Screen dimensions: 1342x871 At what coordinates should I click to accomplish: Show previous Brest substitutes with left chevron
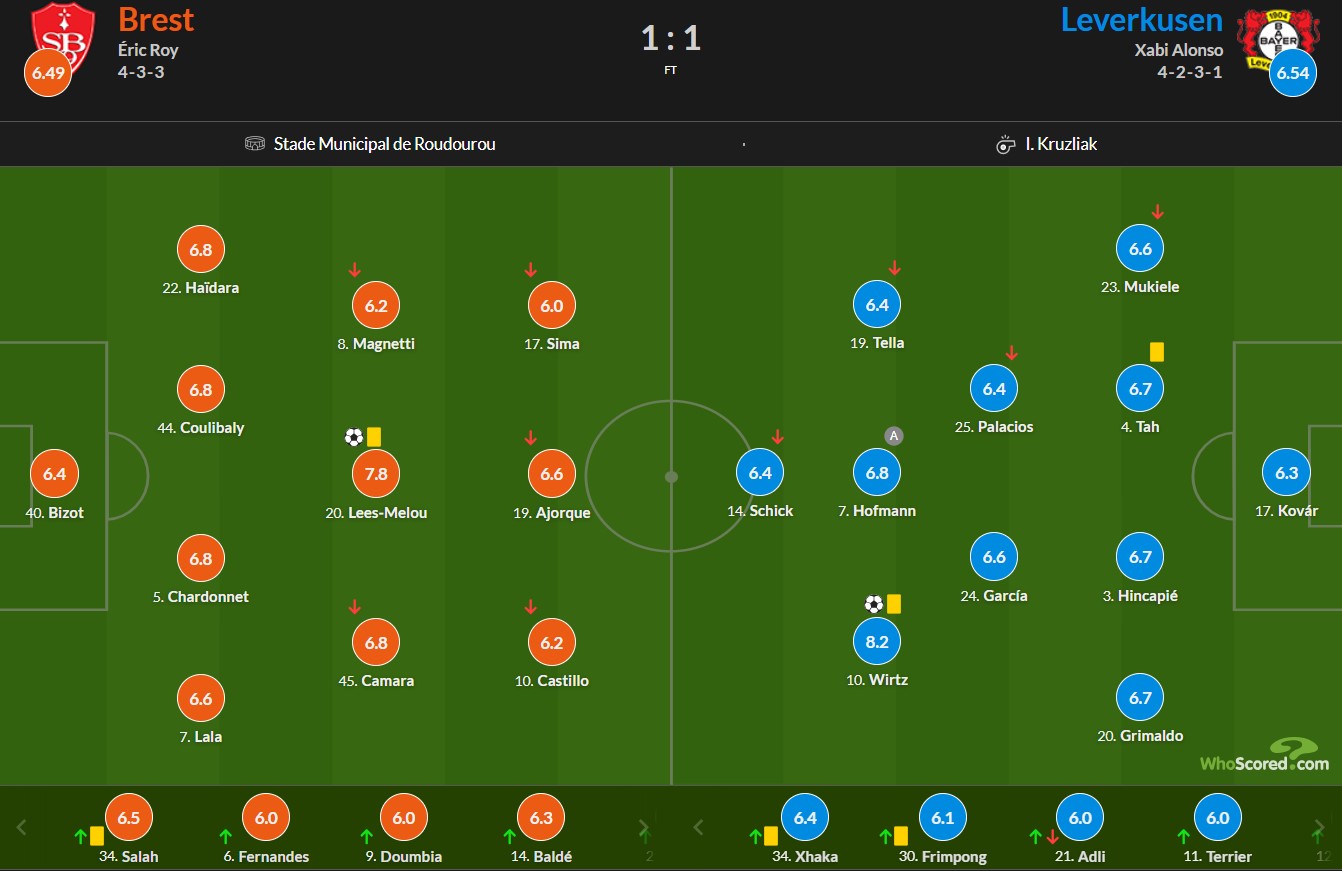22,828
